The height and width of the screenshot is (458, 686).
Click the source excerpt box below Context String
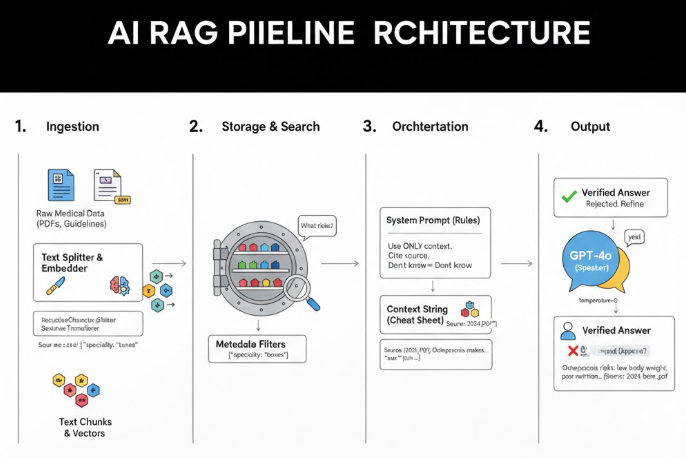(x=436, y=354)
